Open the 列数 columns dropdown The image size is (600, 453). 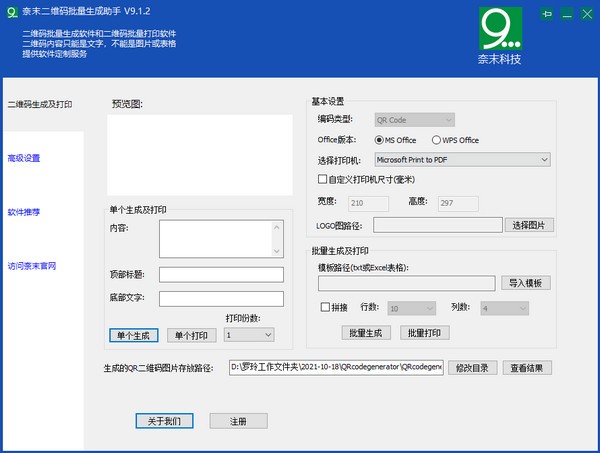[504, 308]
